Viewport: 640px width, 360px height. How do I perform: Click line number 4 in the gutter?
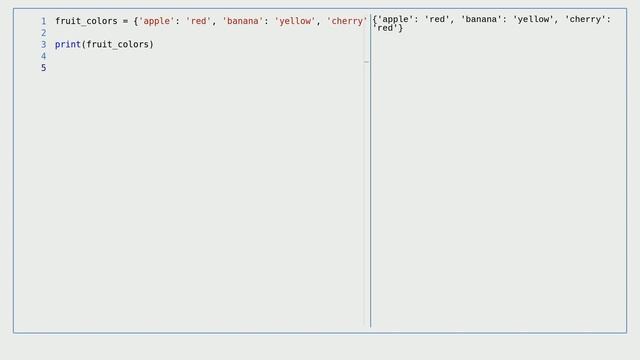[x=44, y=56]
